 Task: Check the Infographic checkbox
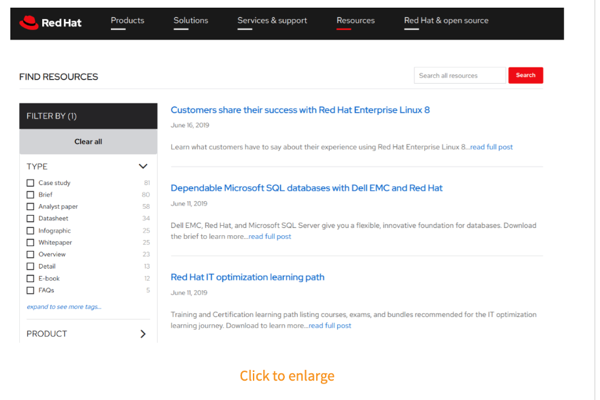click(30, 231)
